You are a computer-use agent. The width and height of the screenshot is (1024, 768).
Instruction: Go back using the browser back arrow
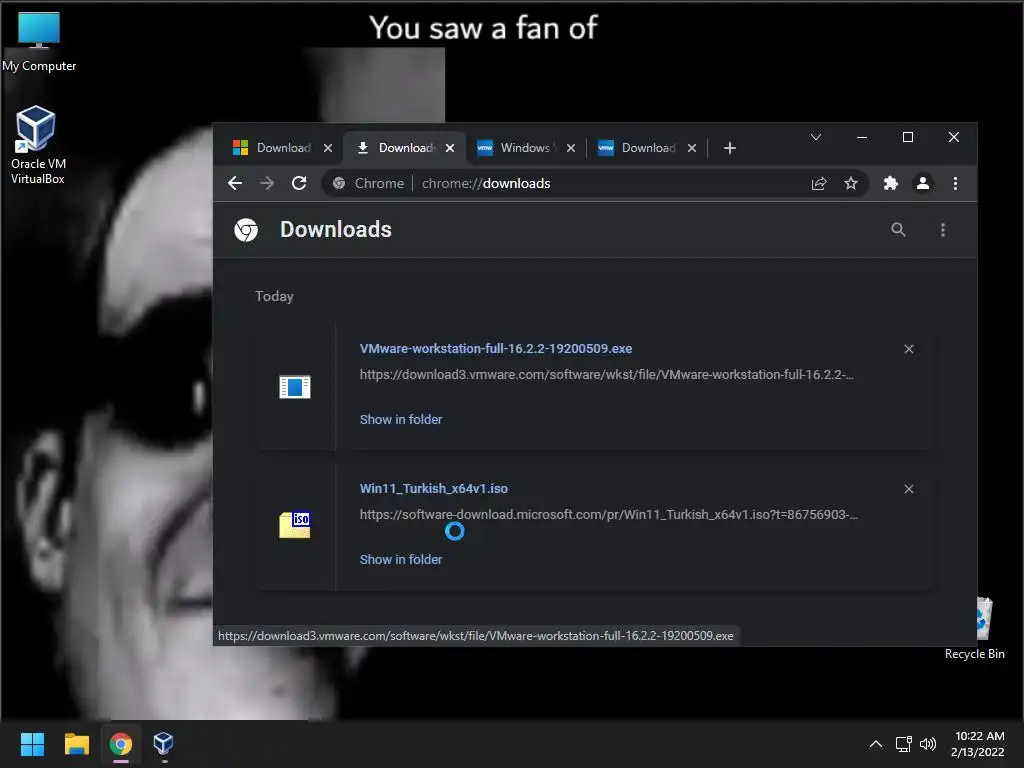coord(235,184)
